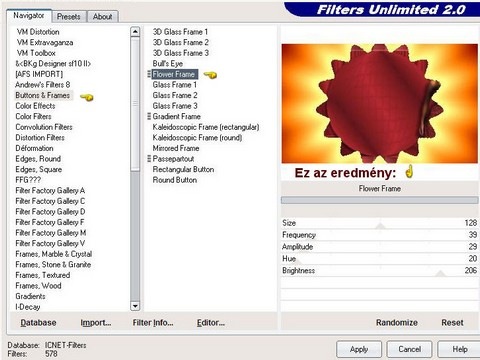Click category list scroll down arrow
This screenshot has width=480, height=360.
click(x=135, y=306)
